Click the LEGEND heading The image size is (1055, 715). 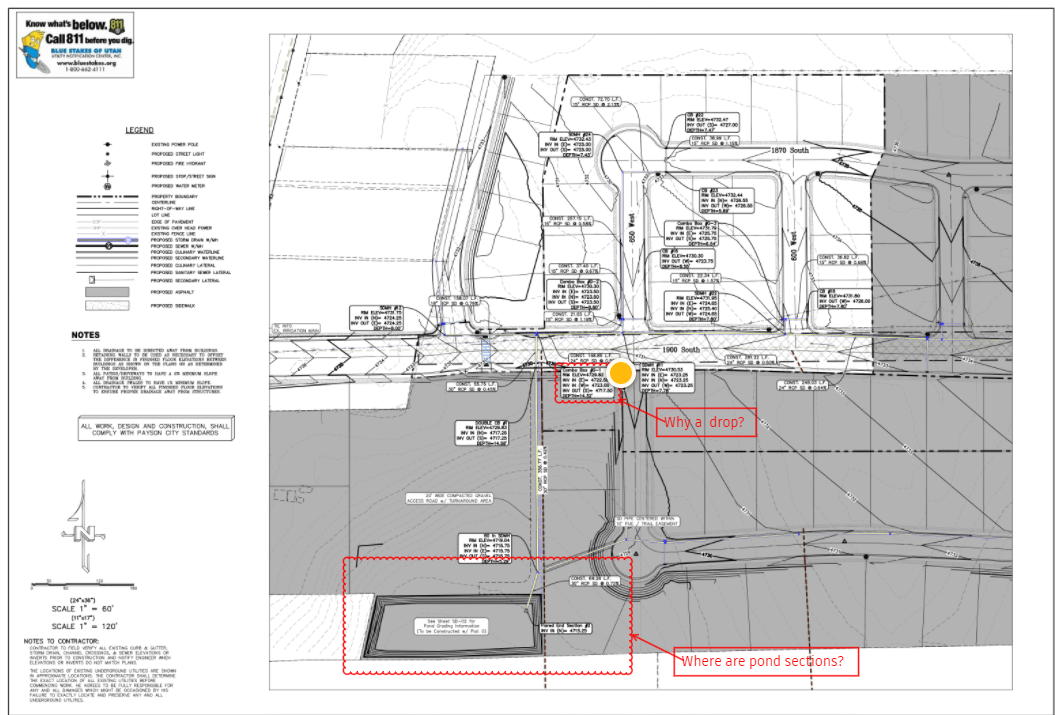140,130
